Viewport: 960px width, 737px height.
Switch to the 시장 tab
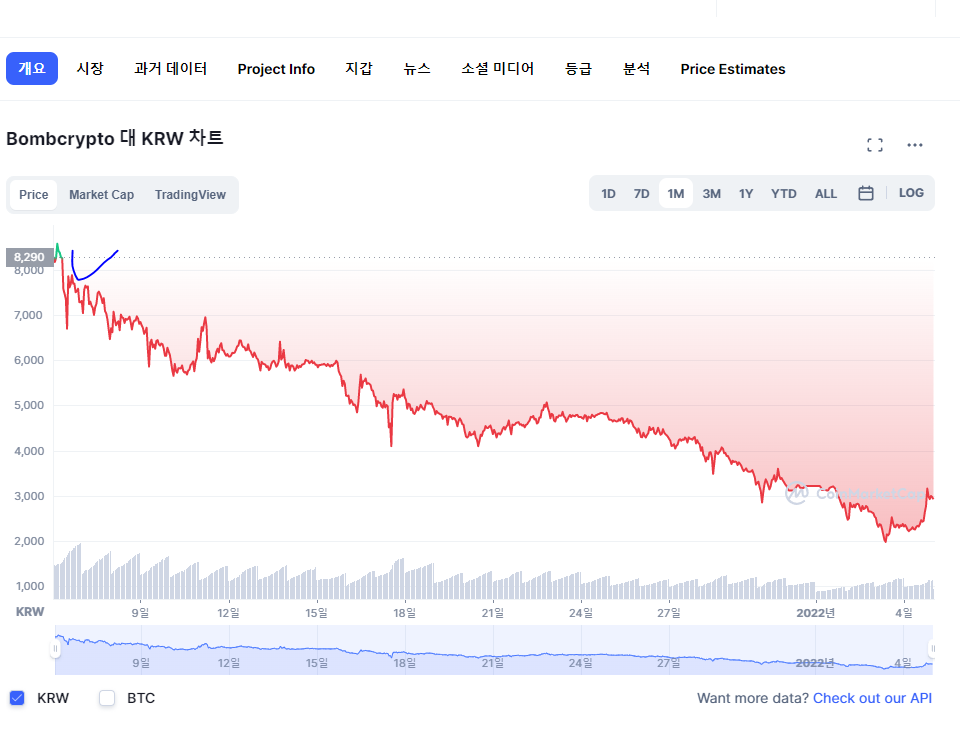pyautogui.click(x=90, y=69)
